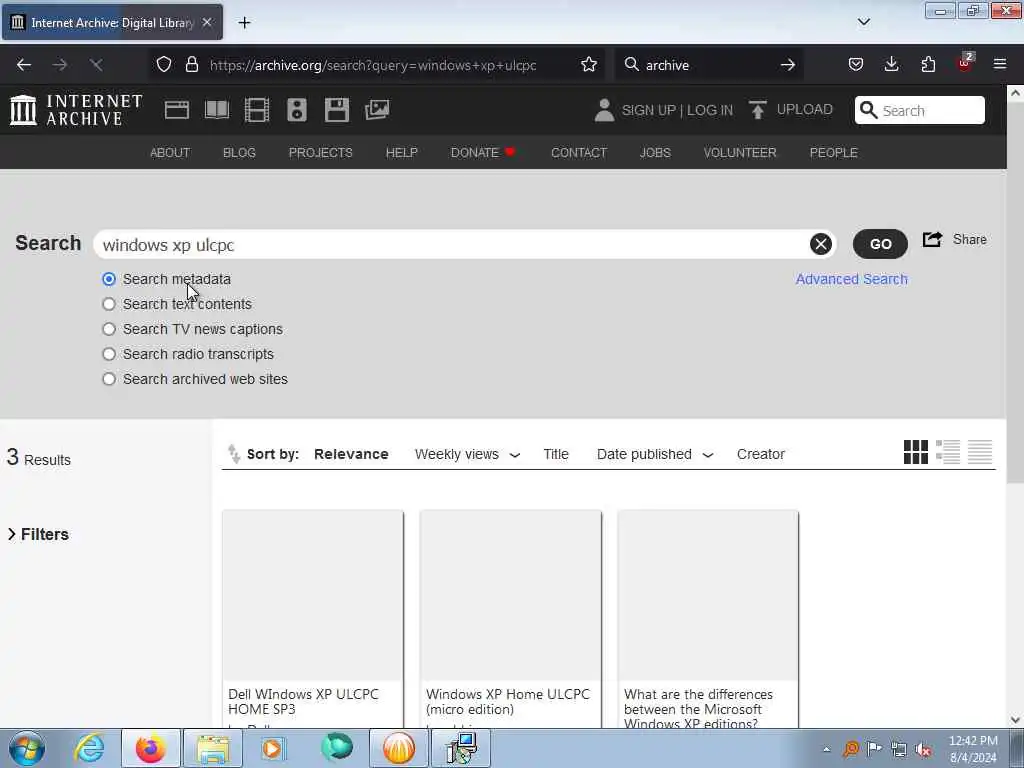The image size is (1024, 768).
Task: Open the Software floppy disk icon
Action: coord(337,110)
